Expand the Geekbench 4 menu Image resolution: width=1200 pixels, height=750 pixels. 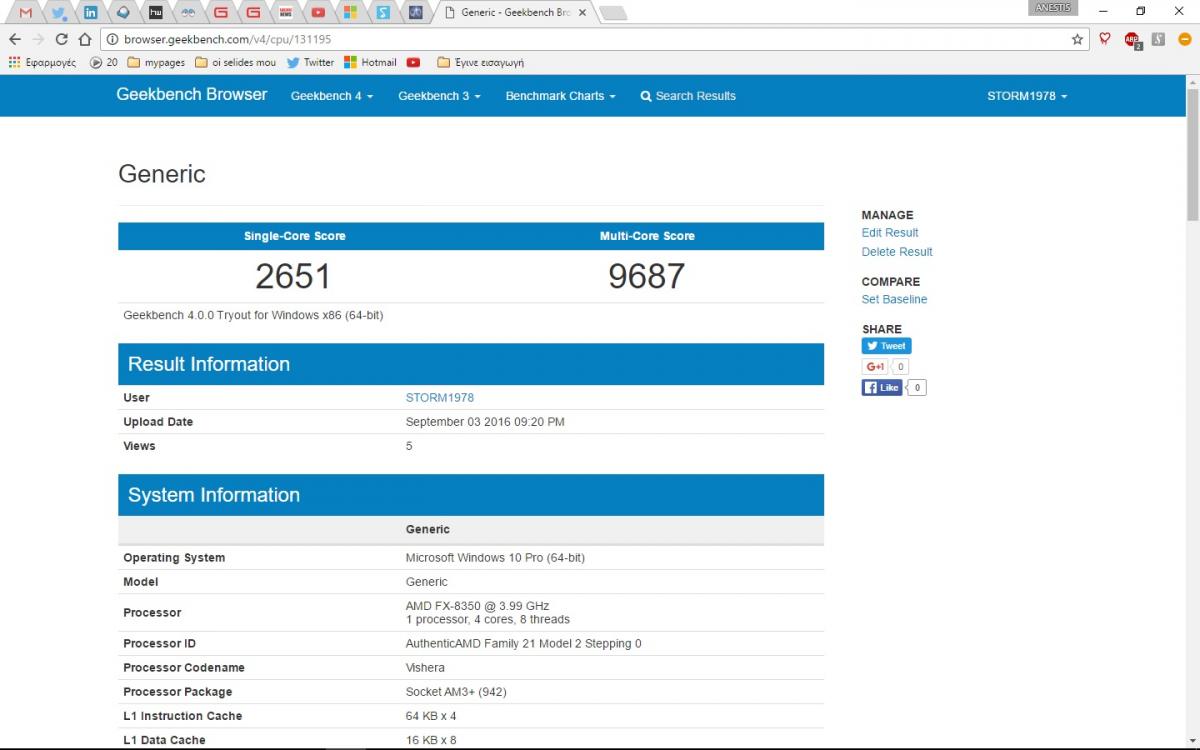tap(332, 96)
